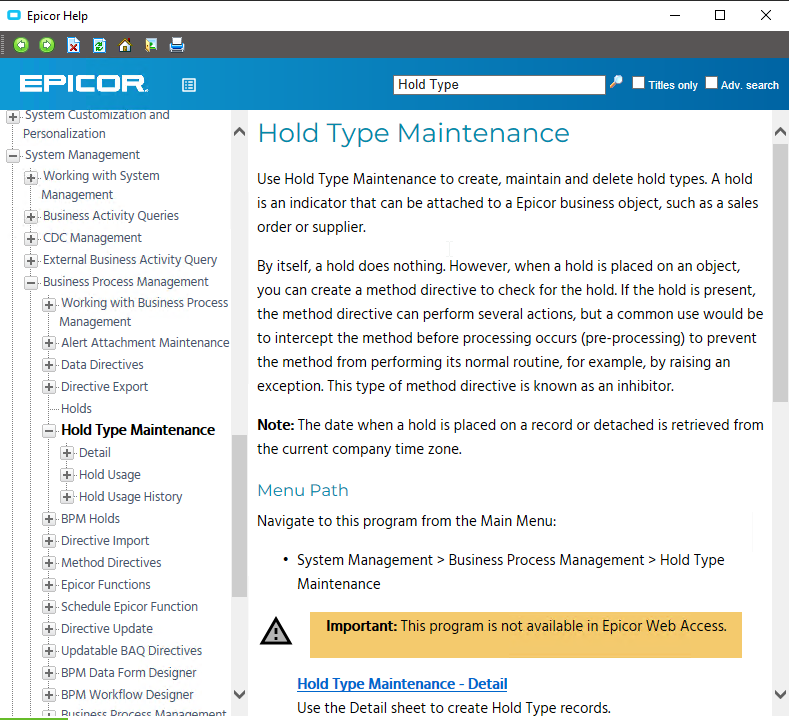The image size is (789, 720).
Task: Click the content pane scroll up arrow
Action: click(780, 132)
